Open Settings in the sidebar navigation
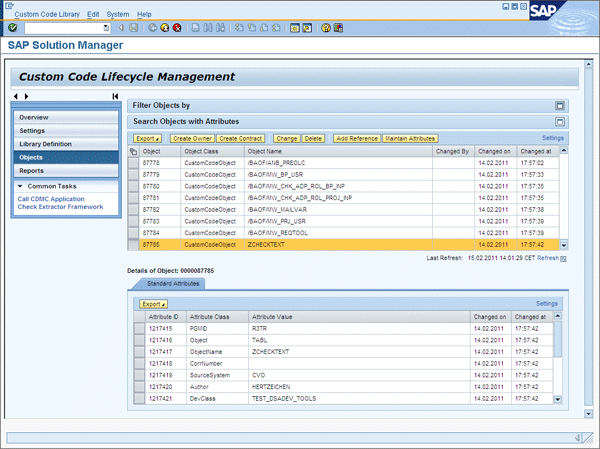Viewport: 600px width, 449px height. (66, 131)
